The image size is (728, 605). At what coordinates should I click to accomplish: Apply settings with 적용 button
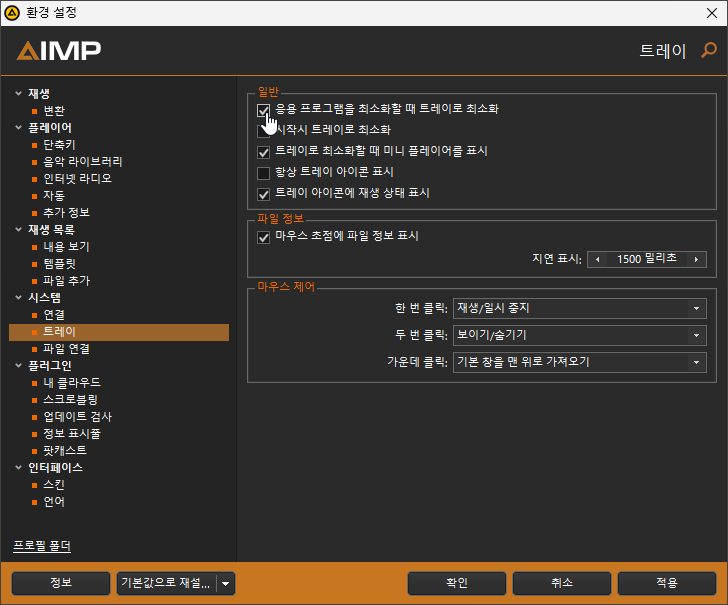pos(667,583)
